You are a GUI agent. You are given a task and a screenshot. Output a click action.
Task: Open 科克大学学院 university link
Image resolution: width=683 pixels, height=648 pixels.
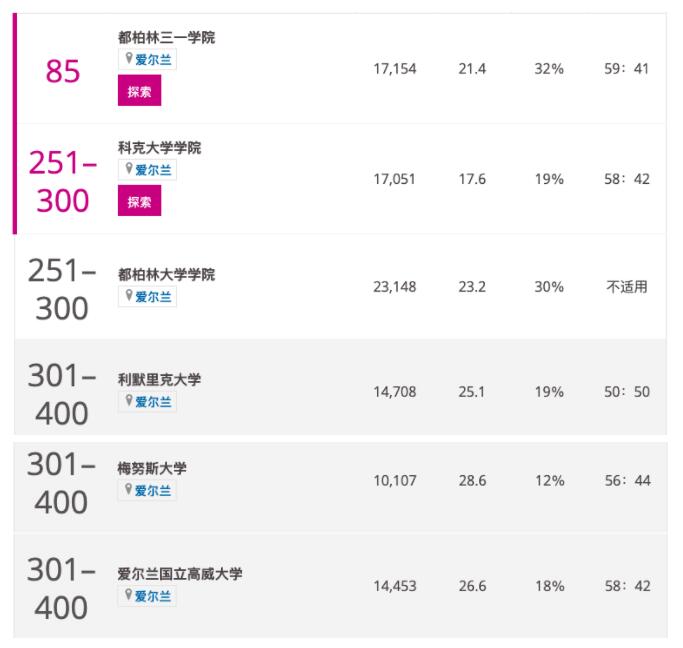[159, 148]
